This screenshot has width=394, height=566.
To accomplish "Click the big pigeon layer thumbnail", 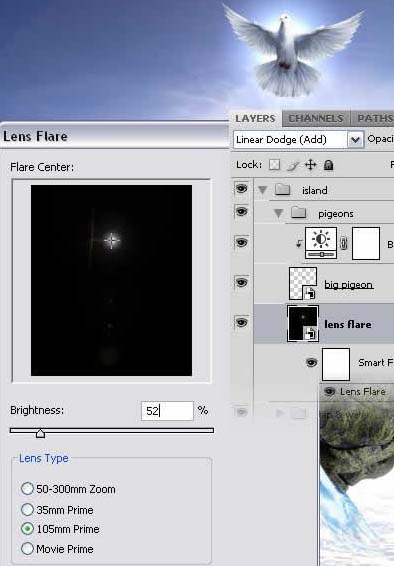I will [303, 283].
